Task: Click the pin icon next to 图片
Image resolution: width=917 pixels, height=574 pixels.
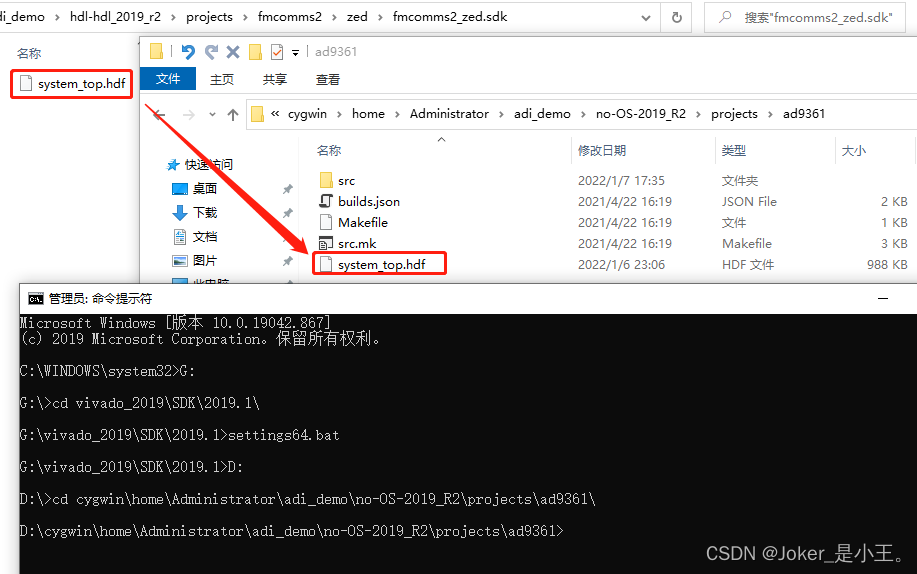Action: click(x=288, y=261)
